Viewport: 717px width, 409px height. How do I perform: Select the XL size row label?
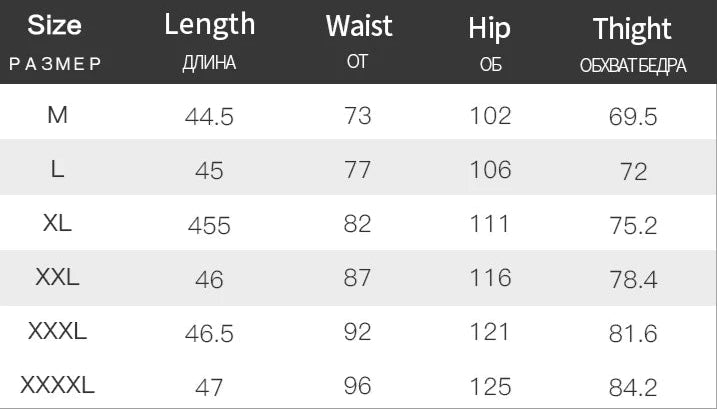tap(57, 224)
